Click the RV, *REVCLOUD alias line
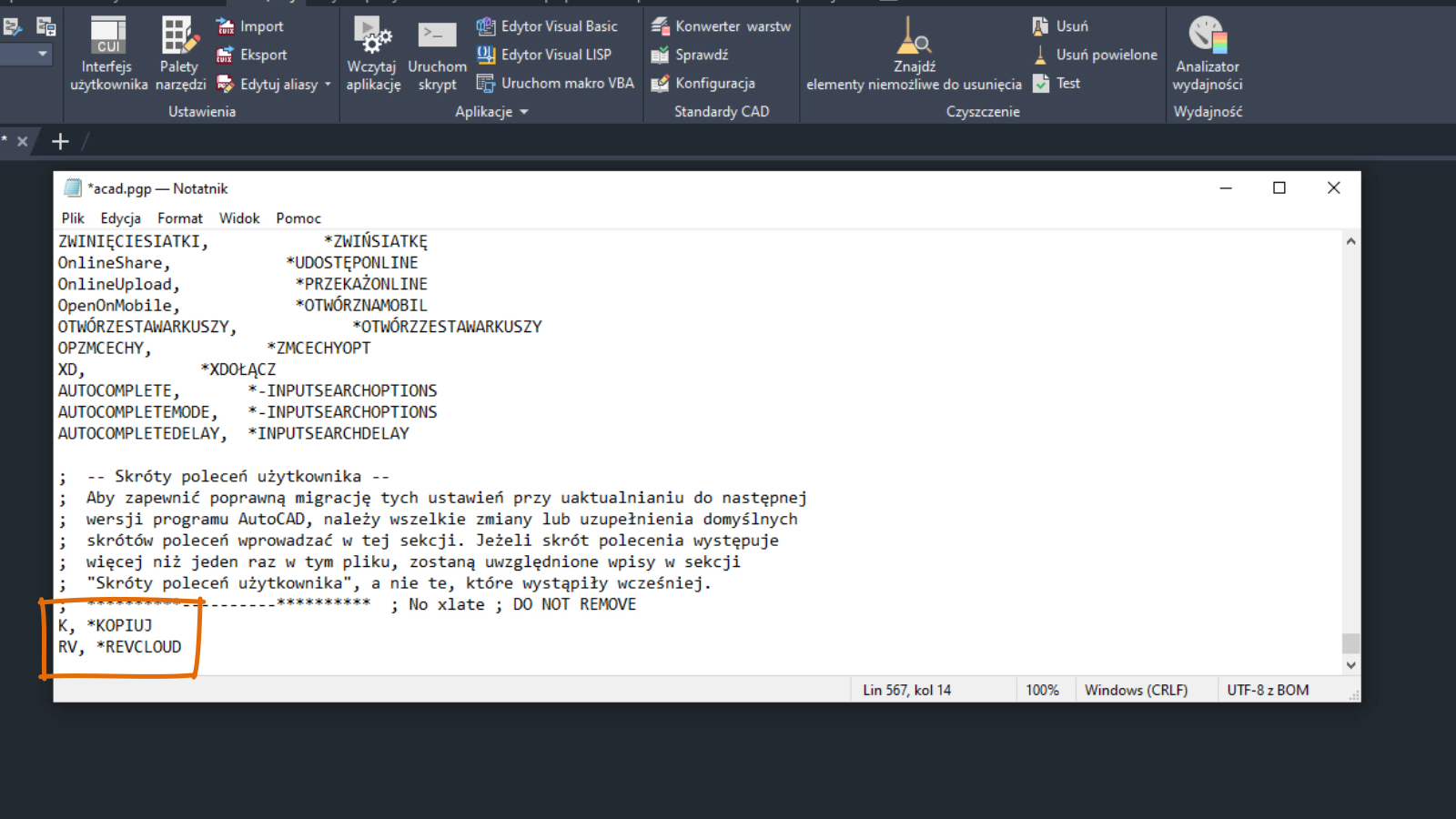Viewport: 1456px width, 819px height. click(120, 647)
